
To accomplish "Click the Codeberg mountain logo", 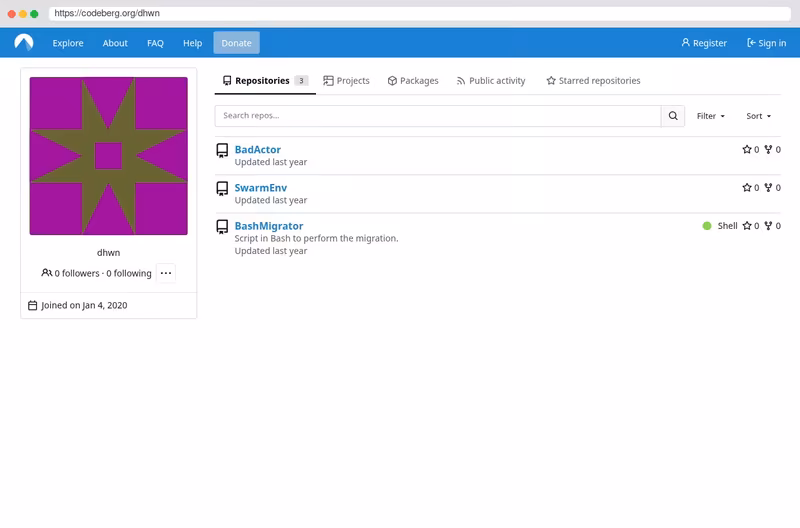I will point(23,42).
